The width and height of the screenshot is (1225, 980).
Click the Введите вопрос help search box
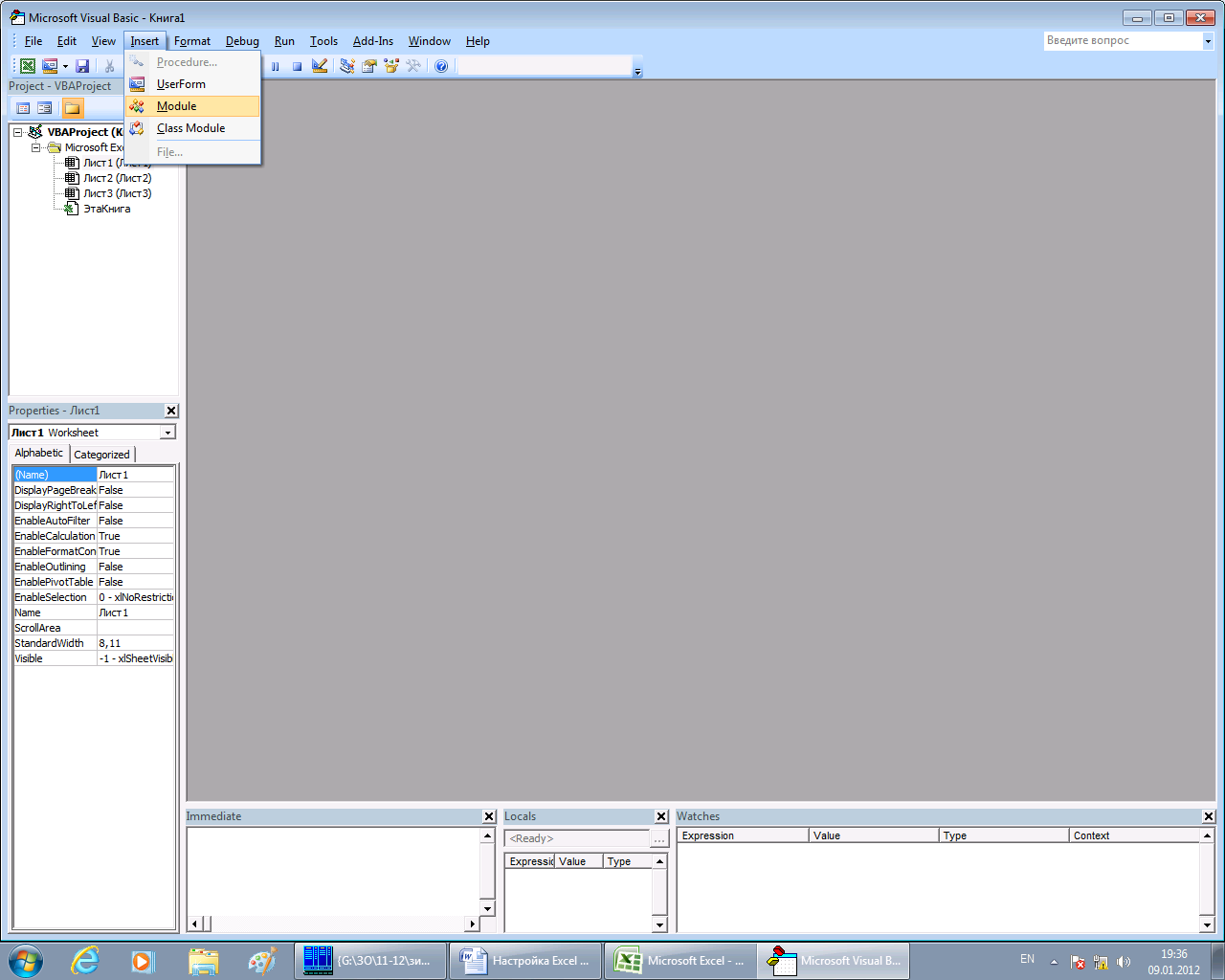1124,41
